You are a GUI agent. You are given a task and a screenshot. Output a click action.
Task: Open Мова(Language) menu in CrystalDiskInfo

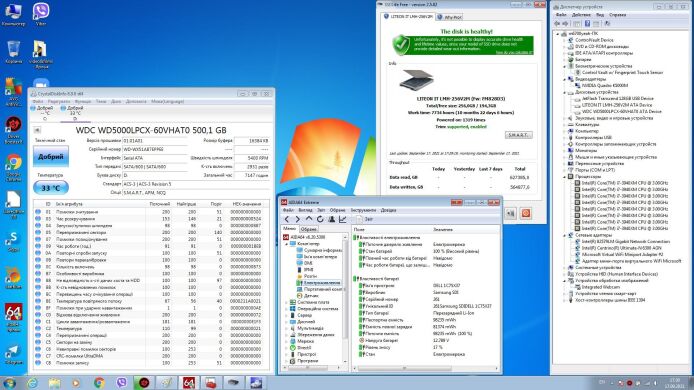tap(167, 101)
